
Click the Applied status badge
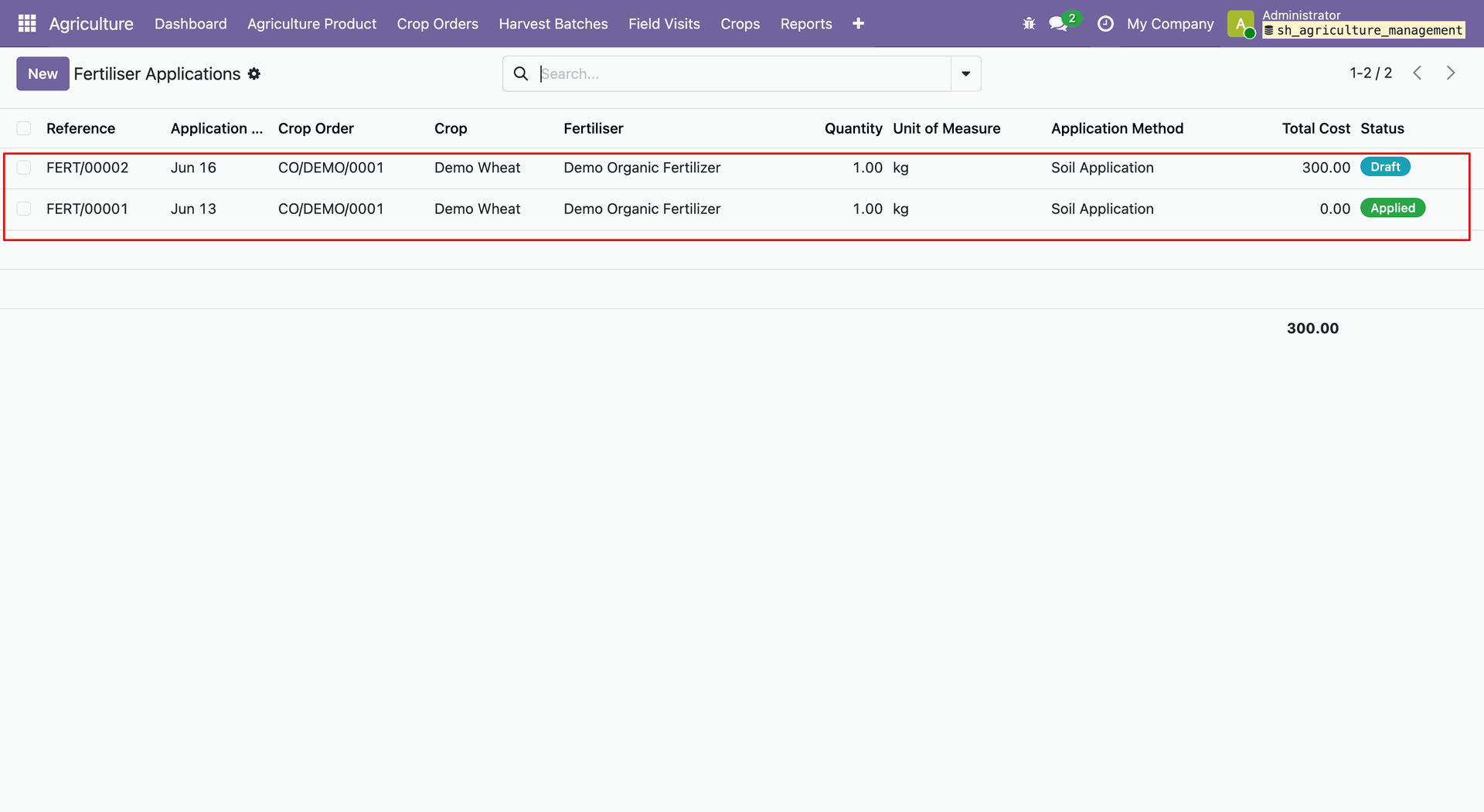(1393, 208)
